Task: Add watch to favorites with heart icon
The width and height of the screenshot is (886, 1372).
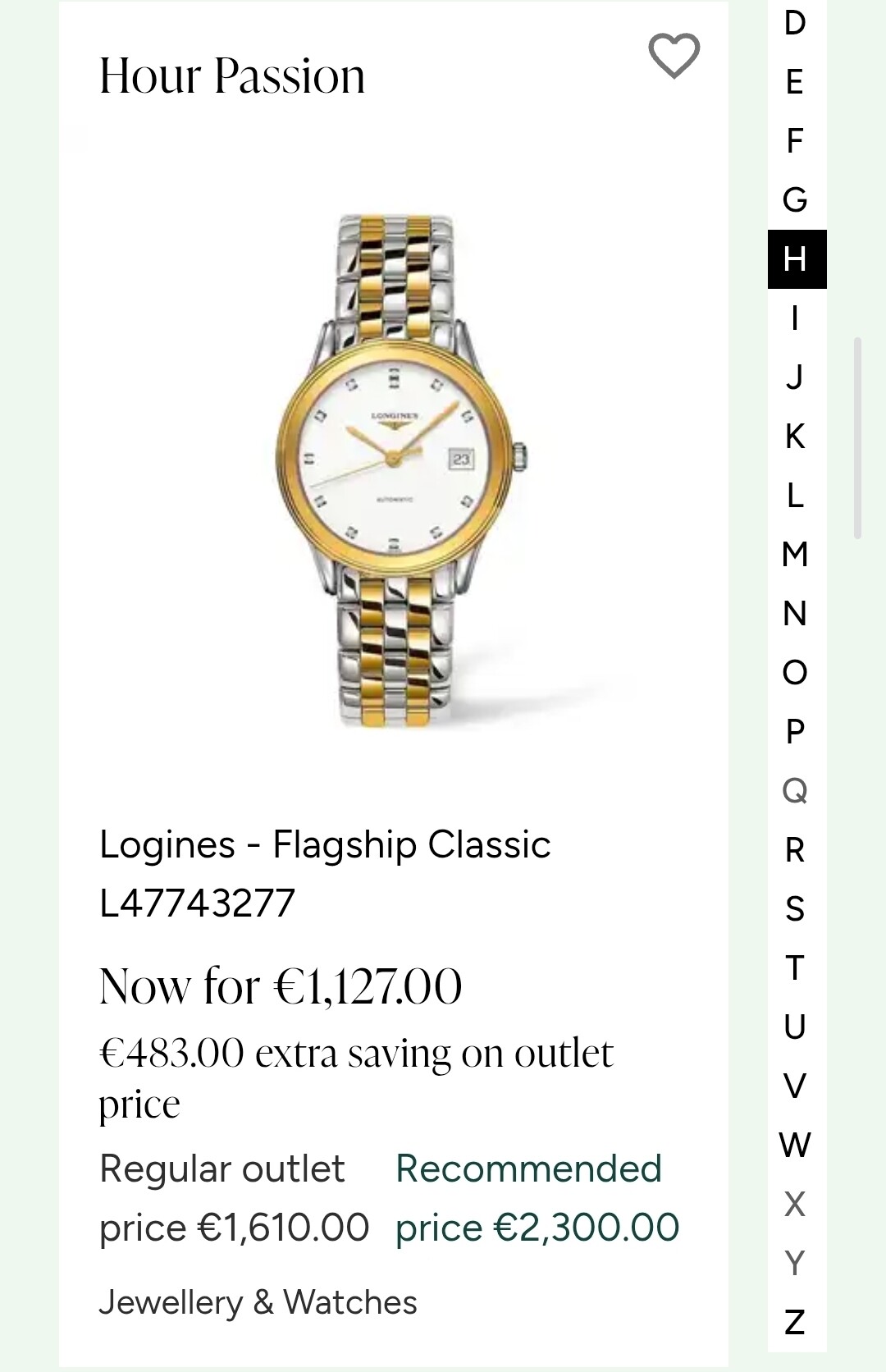Action: click(674, 56)
